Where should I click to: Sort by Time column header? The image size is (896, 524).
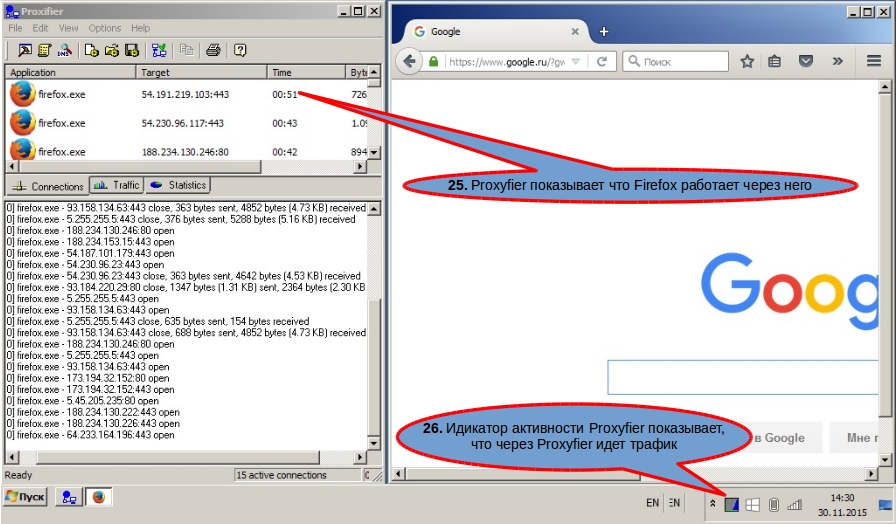306,73
